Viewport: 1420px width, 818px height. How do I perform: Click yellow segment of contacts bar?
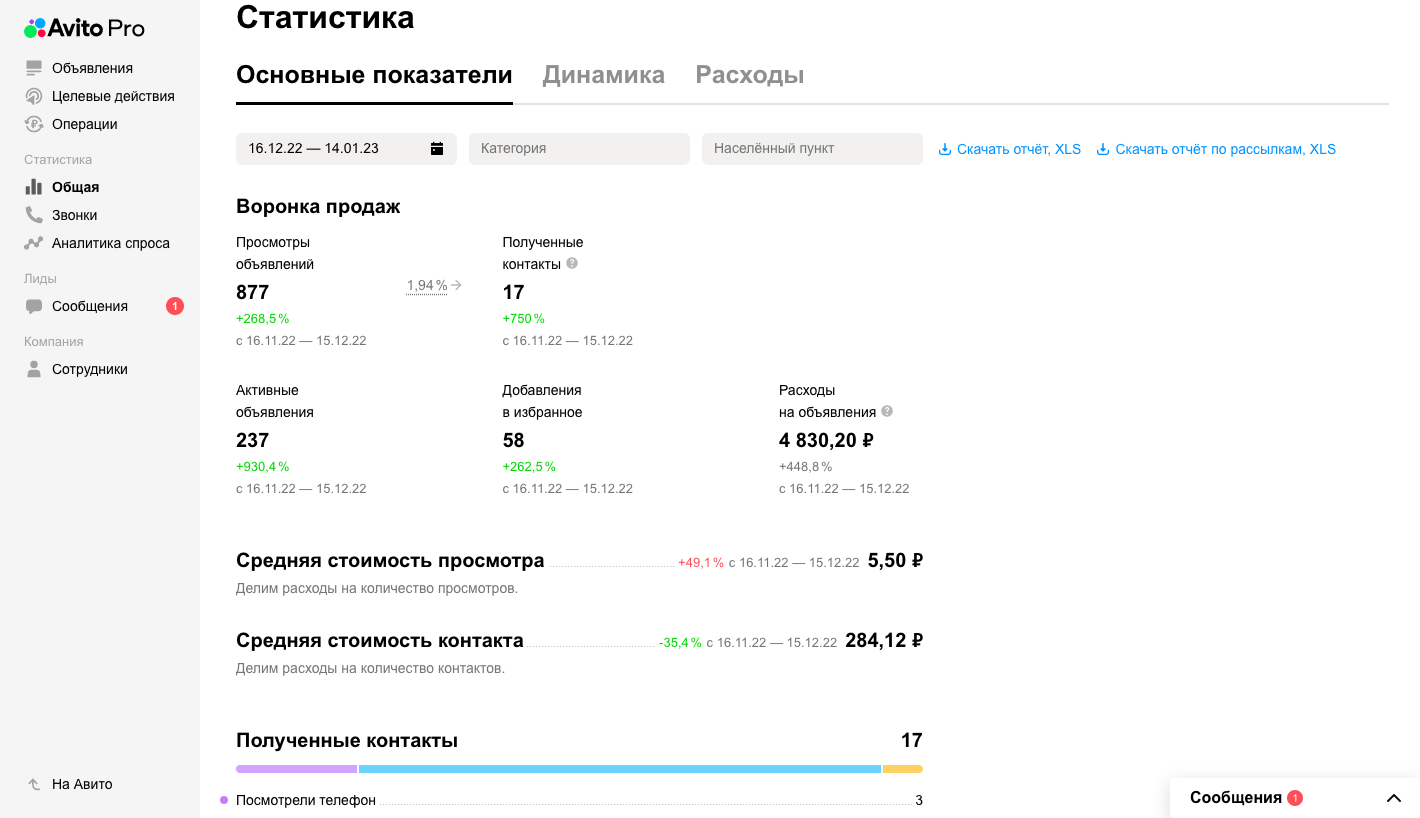pos(903,769)
